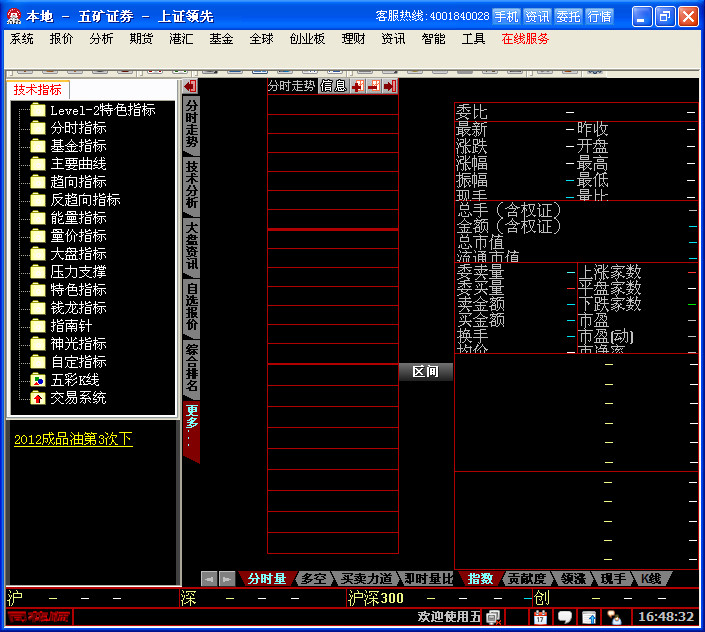Viewport: 705px width, 632px height.
Task: Click the left scroll arrow before 分时量 tab
Action: (x=209, y=579)
